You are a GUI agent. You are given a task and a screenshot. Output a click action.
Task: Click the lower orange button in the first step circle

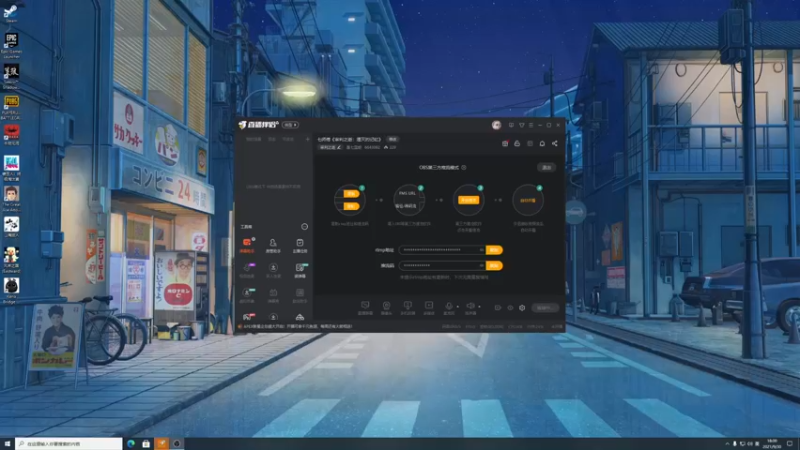click(x=351, y=206)
